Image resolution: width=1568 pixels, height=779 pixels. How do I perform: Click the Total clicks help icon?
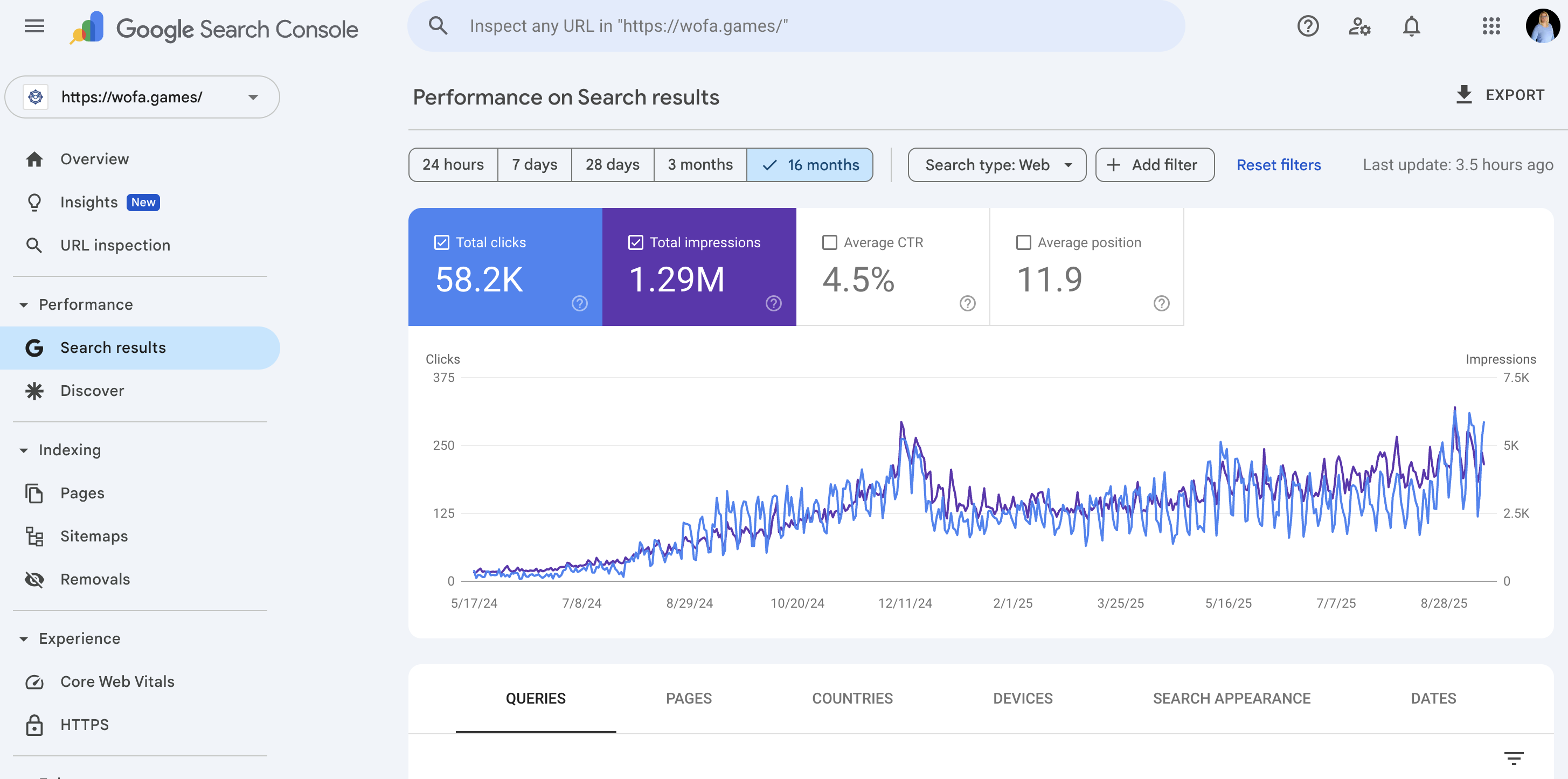(x=579, y=303)
